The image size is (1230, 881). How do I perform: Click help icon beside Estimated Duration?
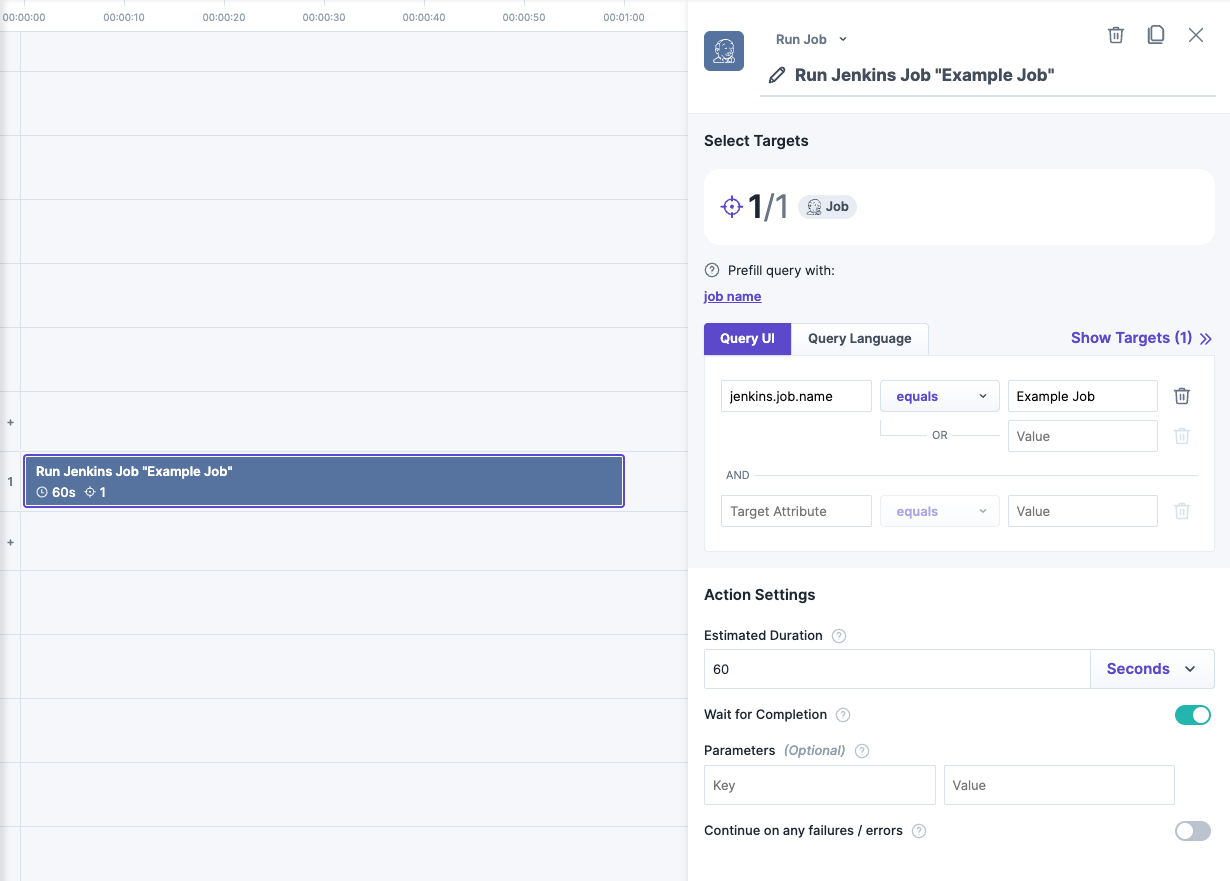point(839,636)
